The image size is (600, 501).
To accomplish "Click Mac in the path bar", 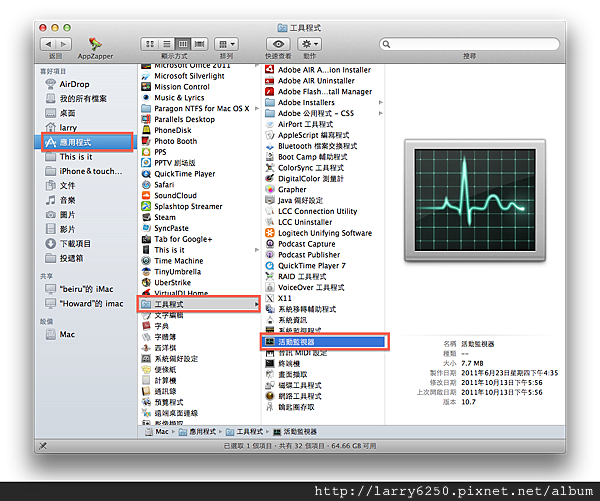I will [157, 432].
